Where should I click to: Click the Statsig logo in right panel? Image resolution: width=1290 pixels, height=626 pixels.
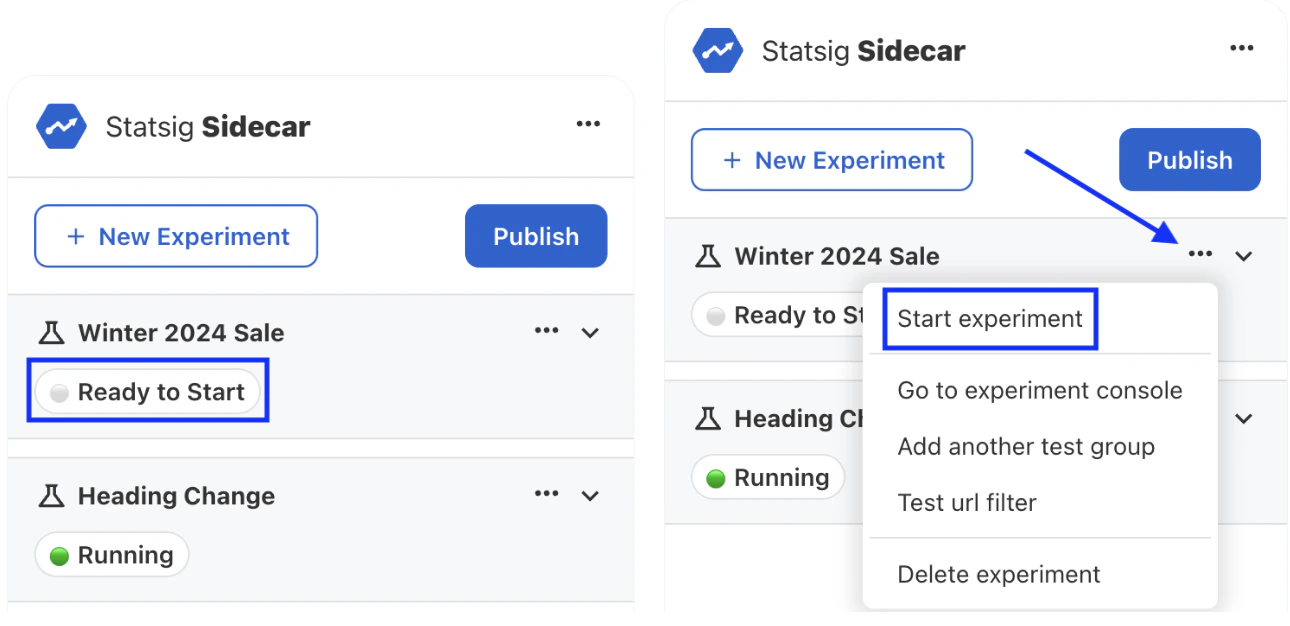click(718, 50)
